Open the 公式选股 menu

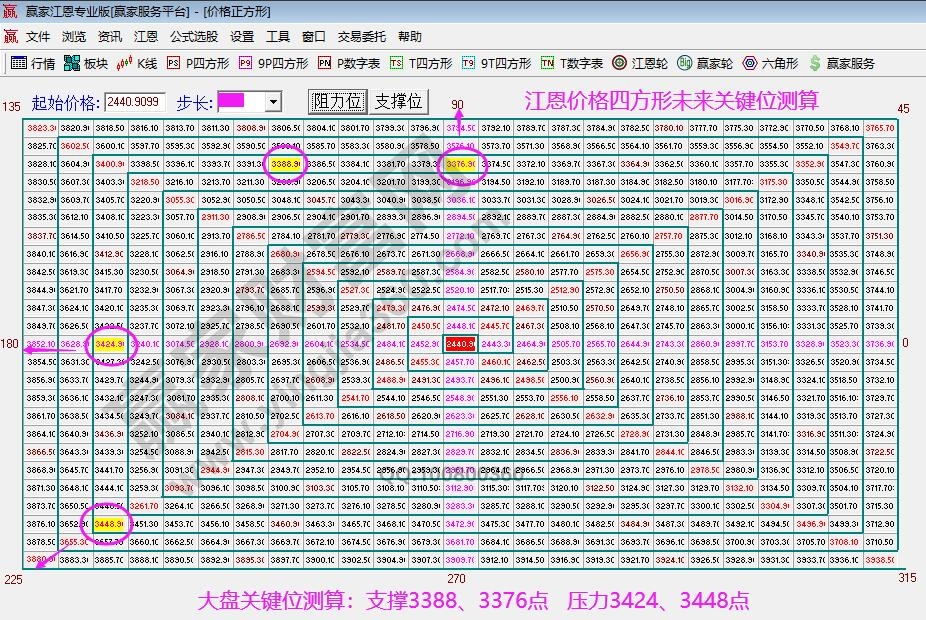[195, 36]
